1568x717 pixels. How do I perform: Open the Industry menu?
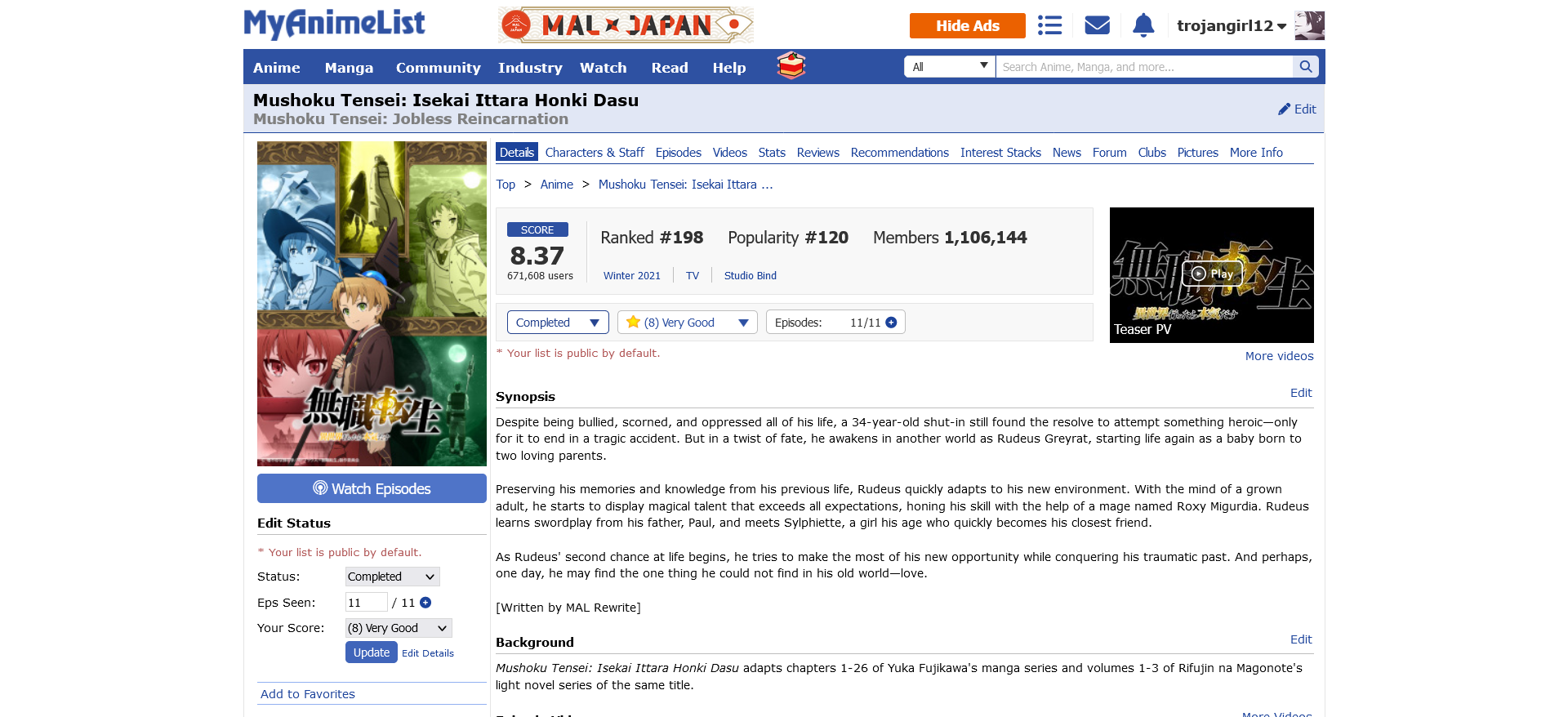[x=530, y=68]
